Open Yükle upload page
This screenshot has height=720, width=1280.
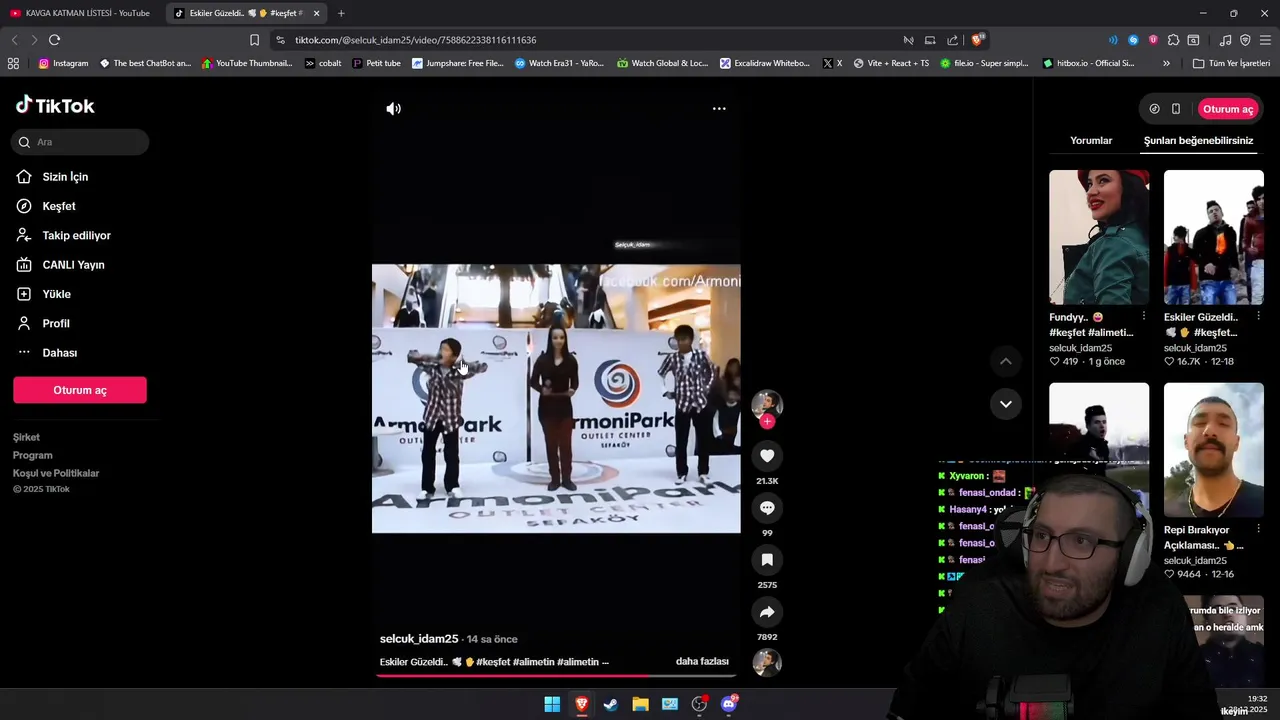point(43,294)
